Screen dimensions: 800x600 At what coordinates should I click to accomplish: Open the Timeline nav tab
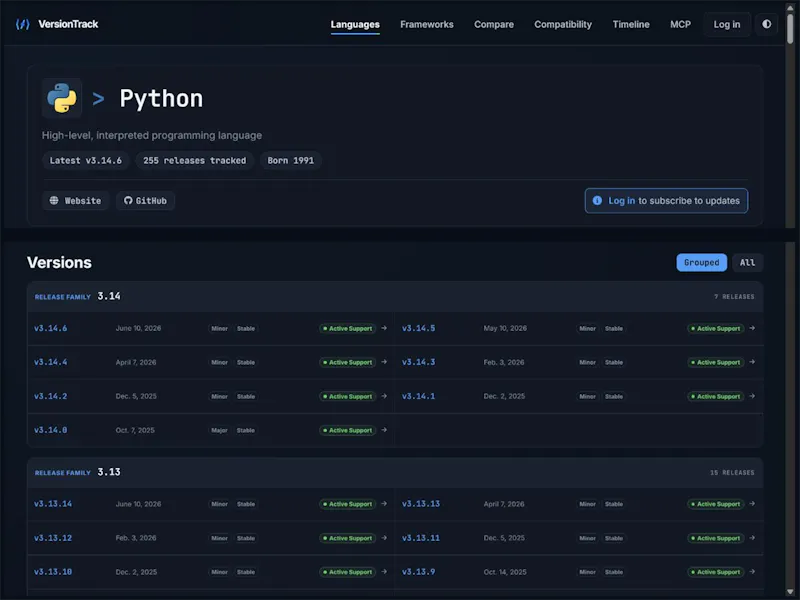pyautogui.click(x=631, y=24)
